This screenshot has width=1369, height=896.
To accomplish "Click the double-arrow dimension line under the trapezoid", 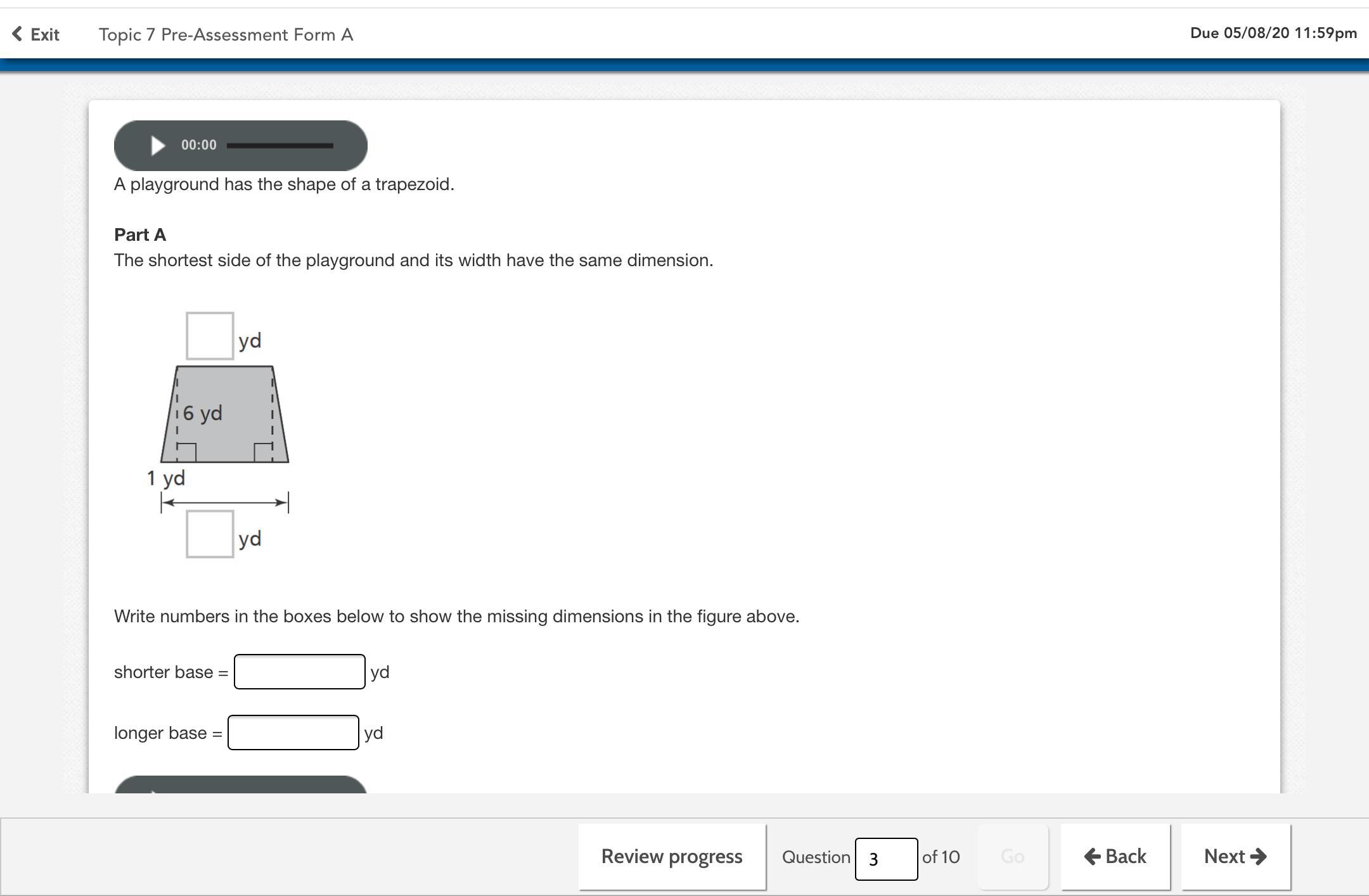I will pos(225,502).
